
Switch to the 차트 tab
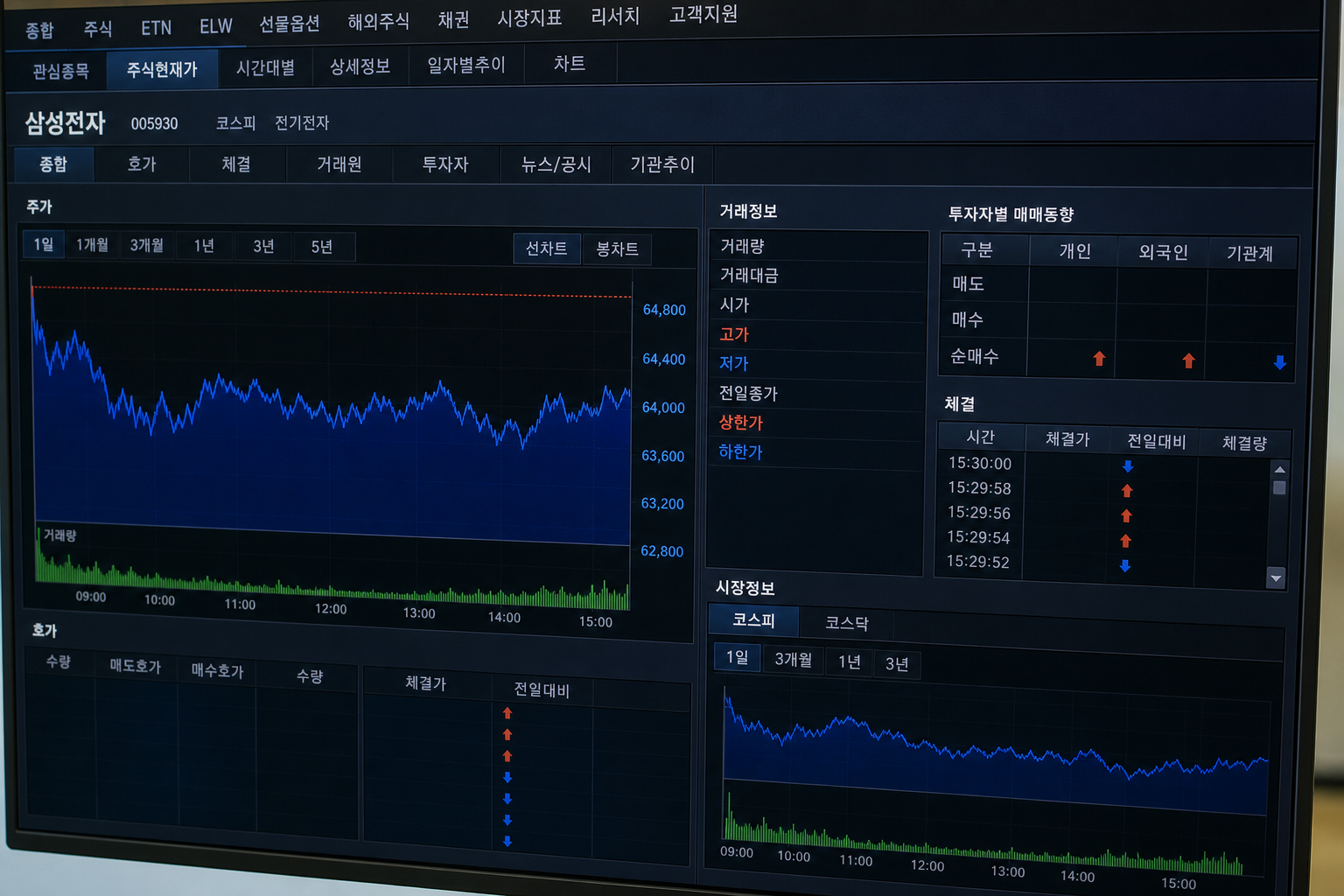570,63
